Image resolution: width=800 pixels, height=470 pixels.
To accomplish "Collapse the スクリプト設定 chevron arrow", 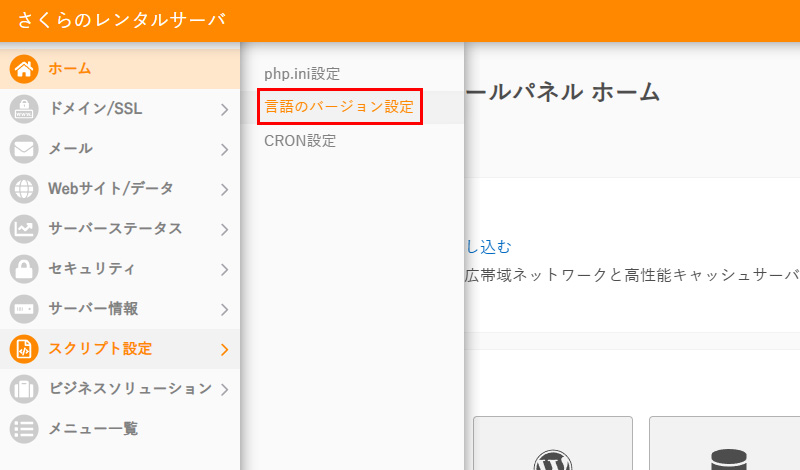I will pyautogui.click(x=225, y=349).
